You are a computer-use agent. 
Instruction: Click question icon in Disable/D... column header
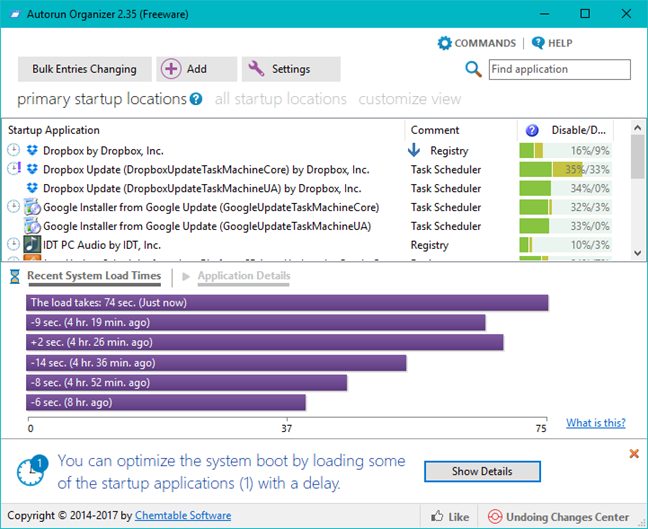[532, 130]
